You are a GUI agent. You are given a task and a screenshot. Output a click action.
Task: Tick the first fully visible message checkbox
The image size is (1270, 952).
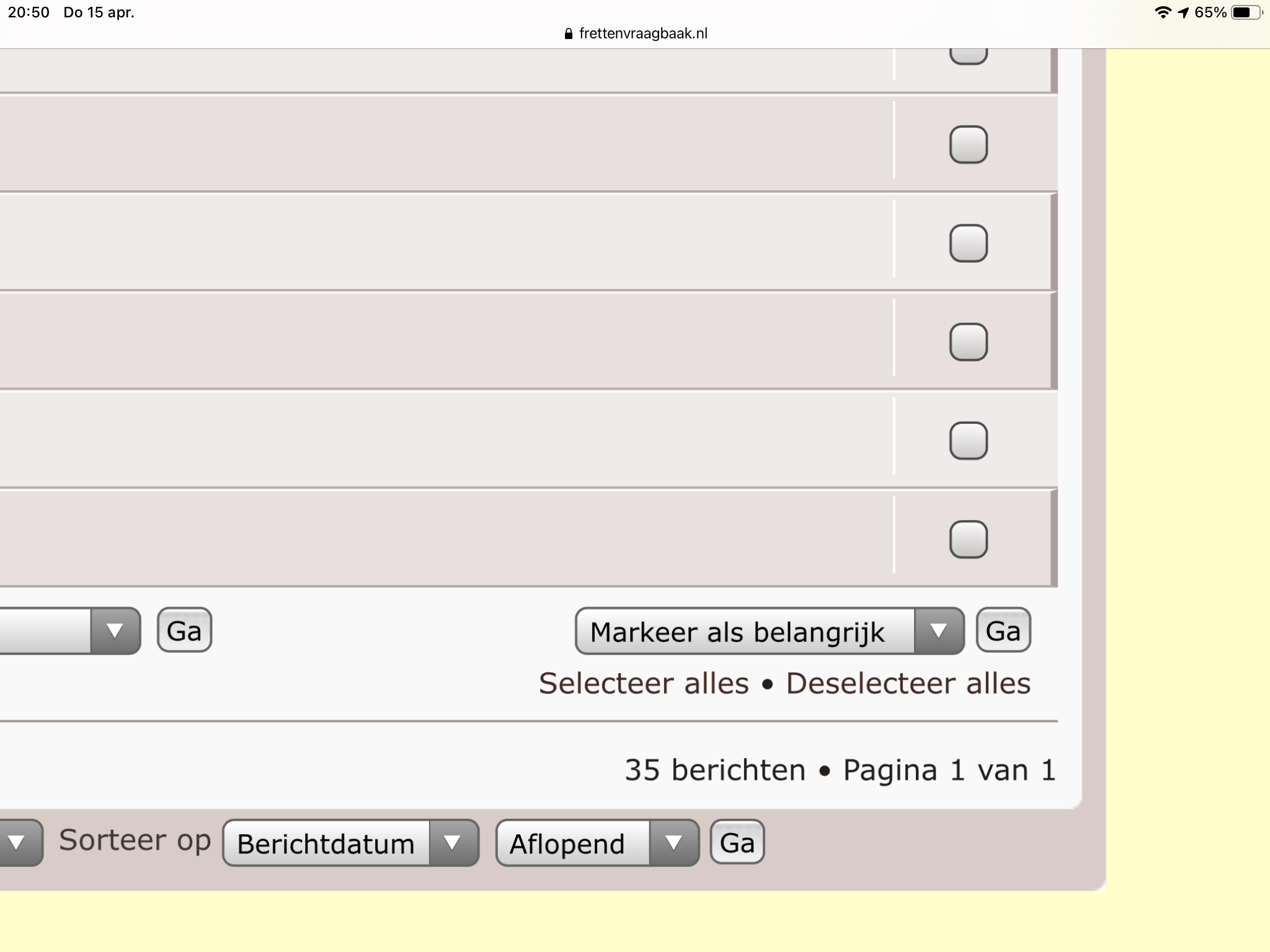[x=969, y=144]
